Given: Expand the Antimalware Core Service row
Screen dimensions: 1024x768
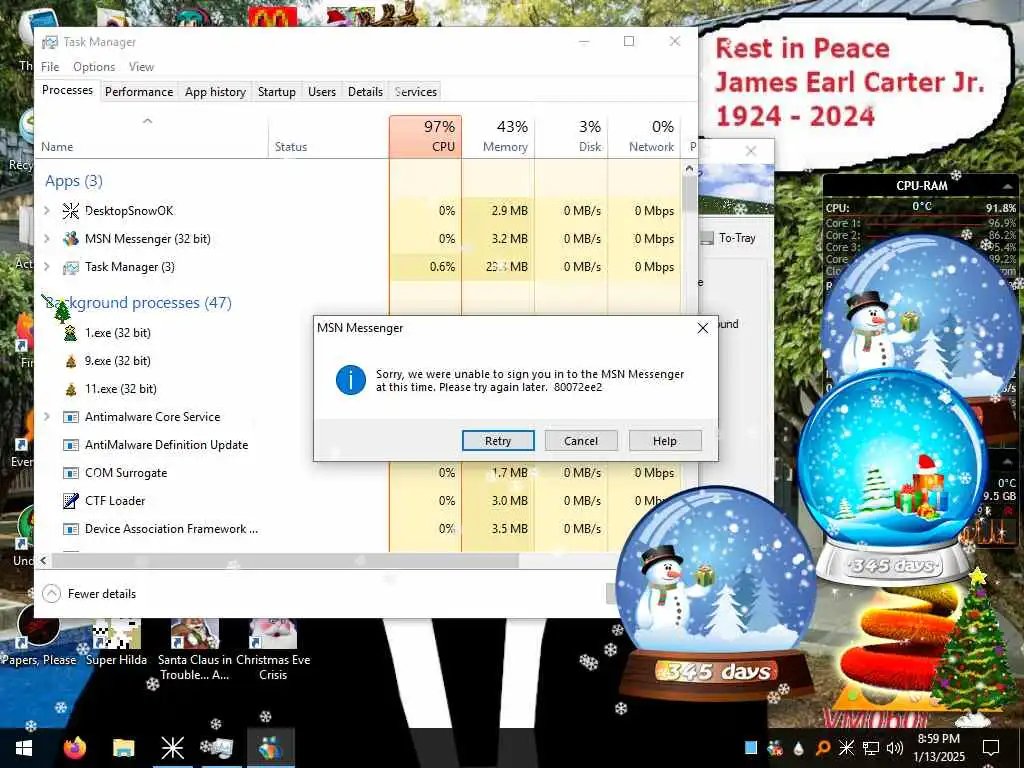Looking at the screenshot, I should tap(46, 417).
